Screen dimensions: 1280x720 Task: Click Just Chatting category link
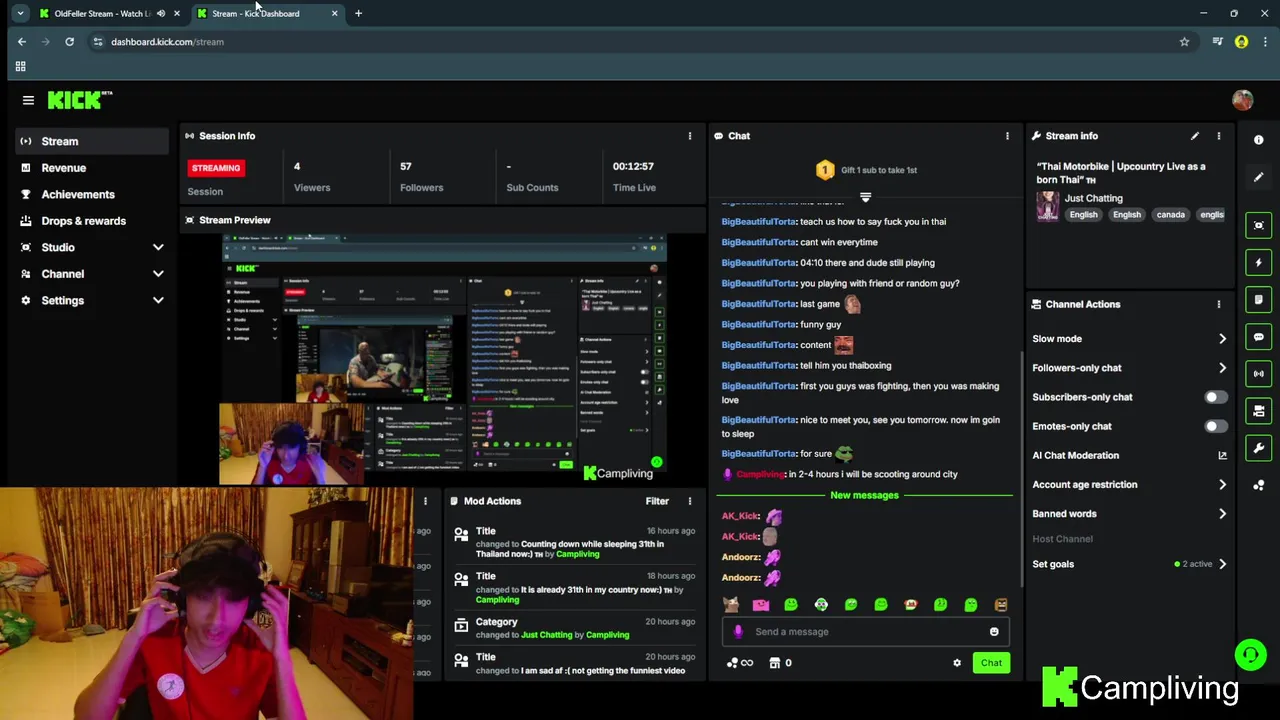(1093, 198)
